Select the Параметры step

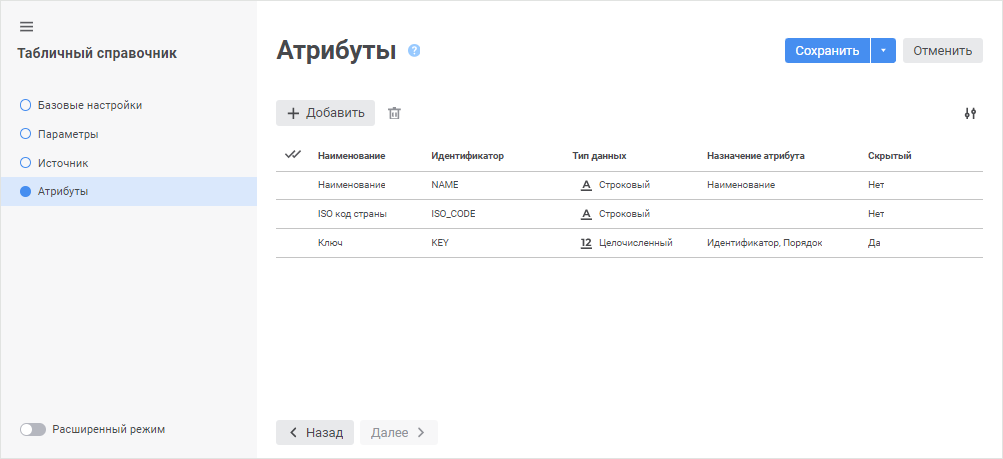pos(67,134)
